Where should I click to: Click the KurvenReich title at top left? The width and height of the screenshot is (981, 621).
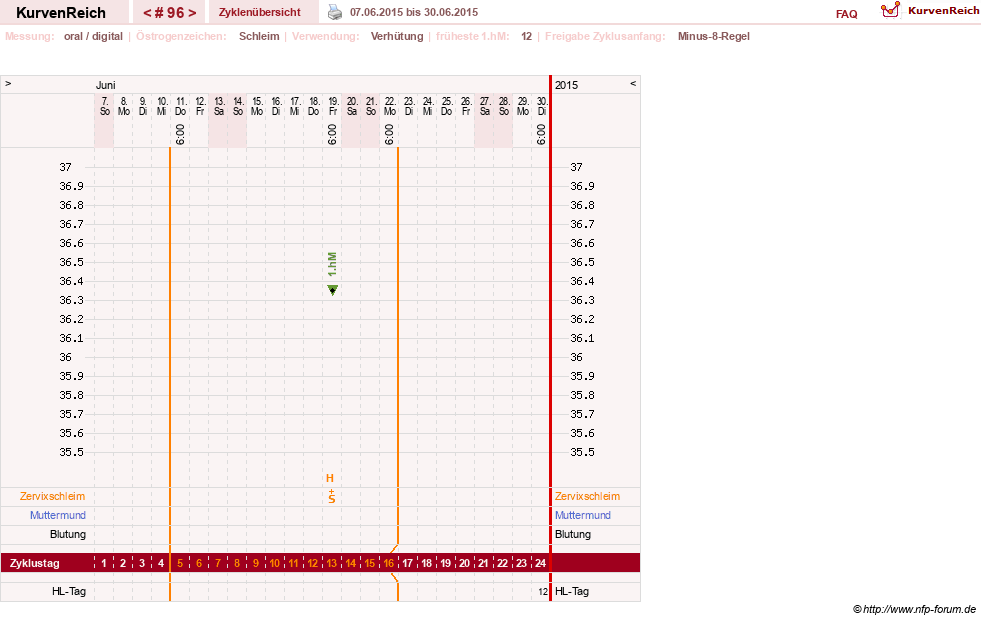coord(61,13)
